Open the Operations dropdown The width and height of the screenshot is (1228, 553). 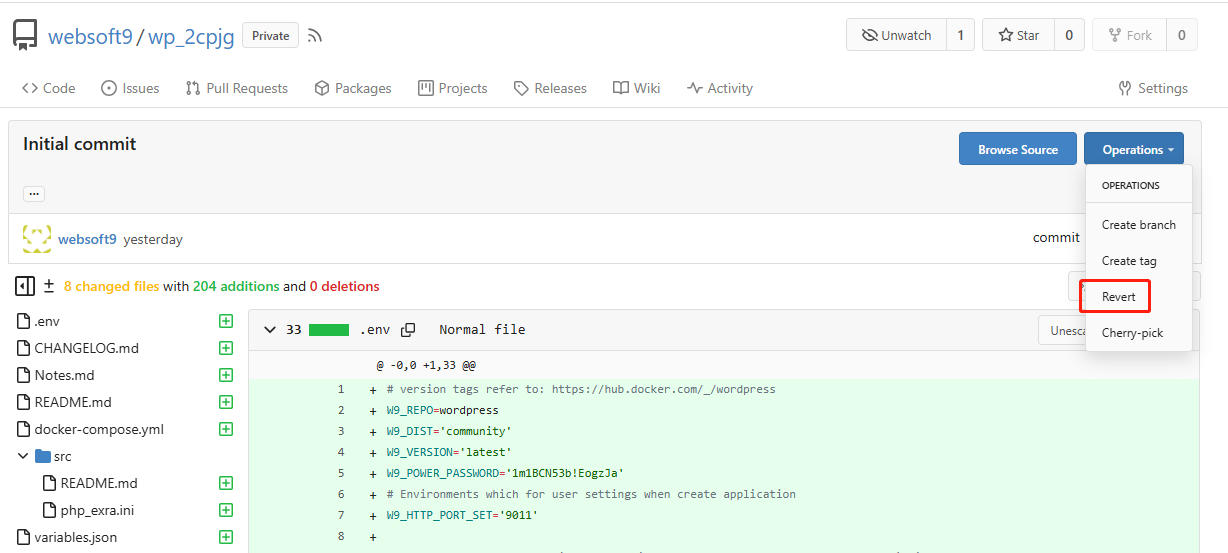click(1133, 149)
